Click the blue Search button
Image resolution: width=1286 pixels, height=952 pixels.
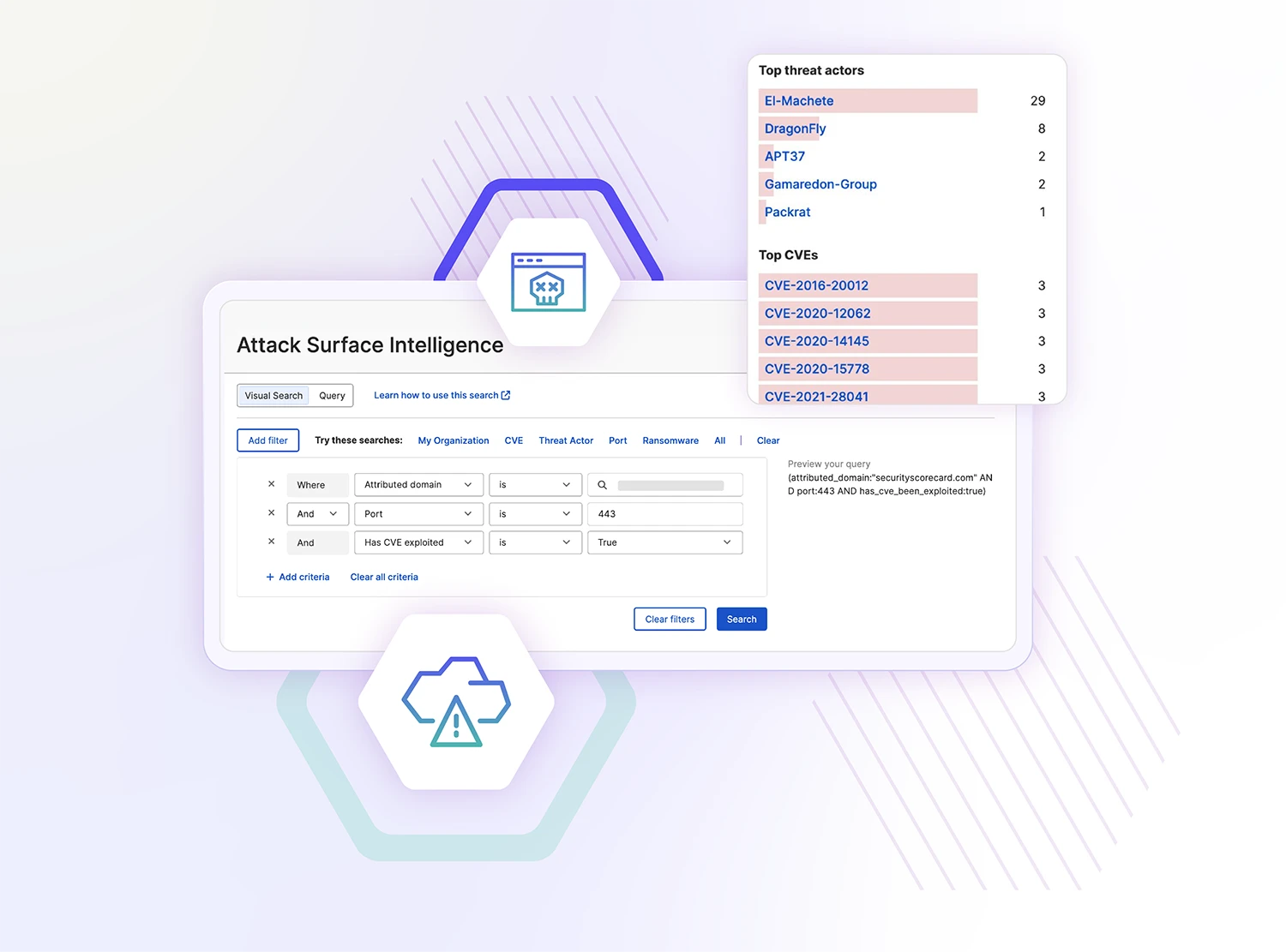[742, 619]
